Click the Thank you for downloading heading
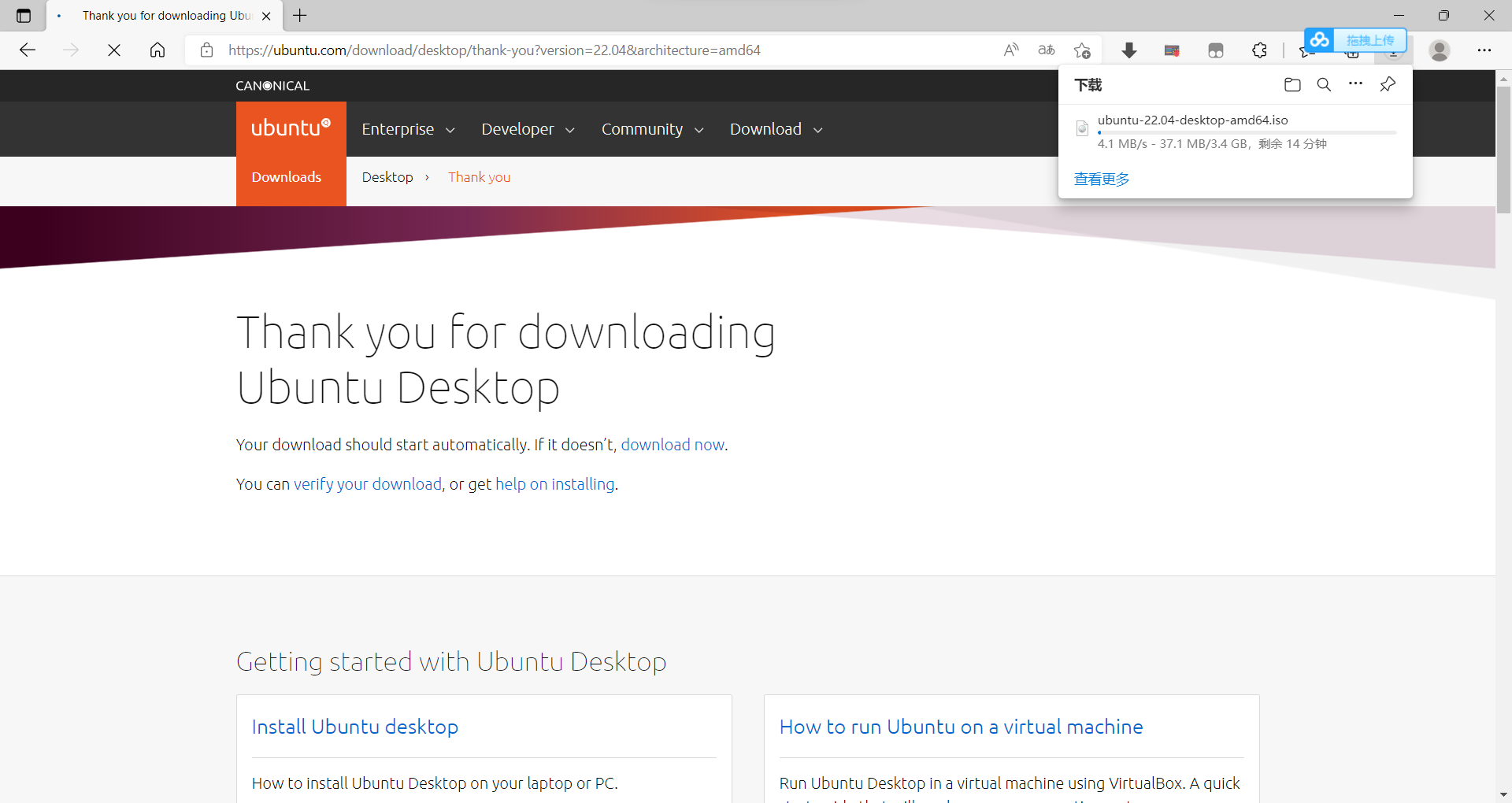Screen dimensions: 1512x803 click(506, 360)
